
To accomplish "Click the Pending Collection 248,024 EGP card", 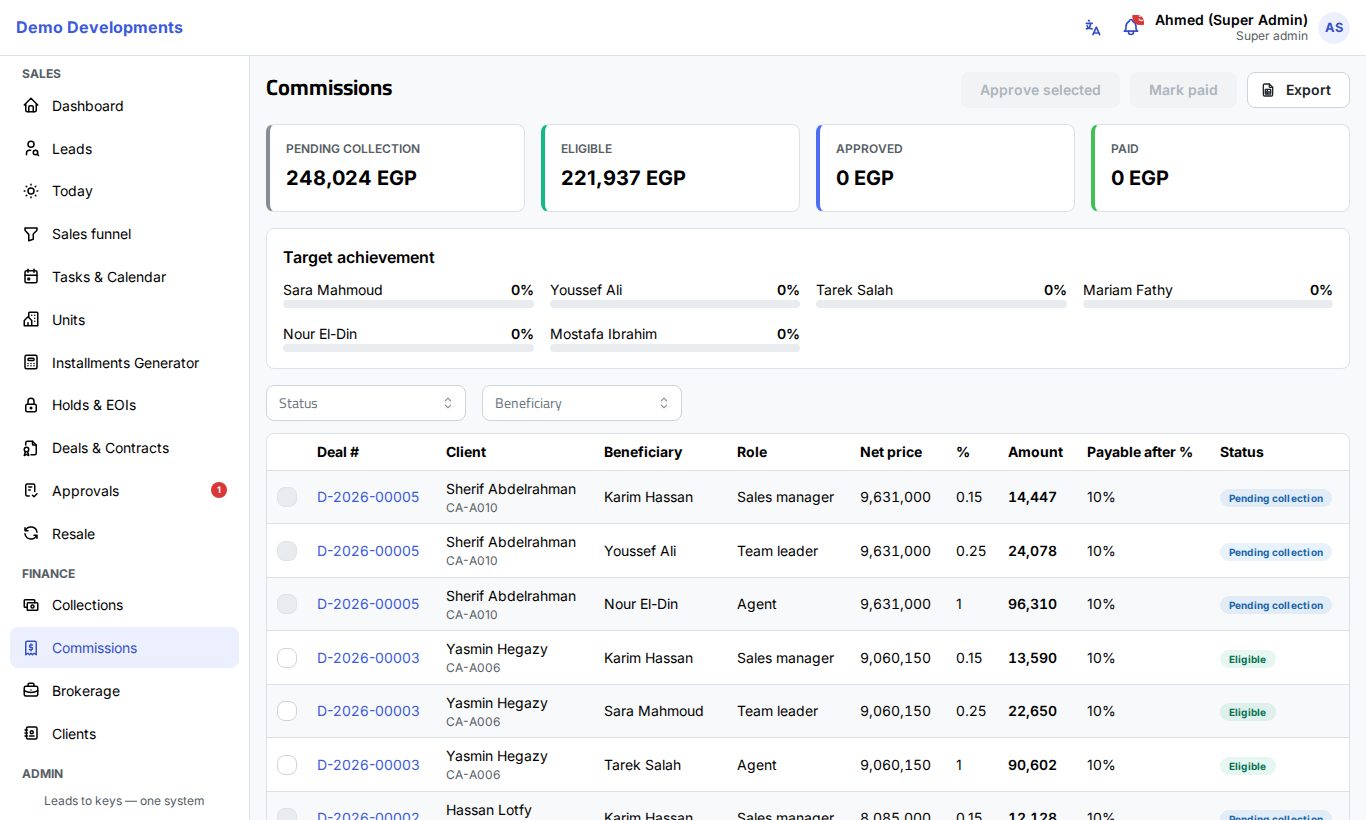I will click(395, 168).
